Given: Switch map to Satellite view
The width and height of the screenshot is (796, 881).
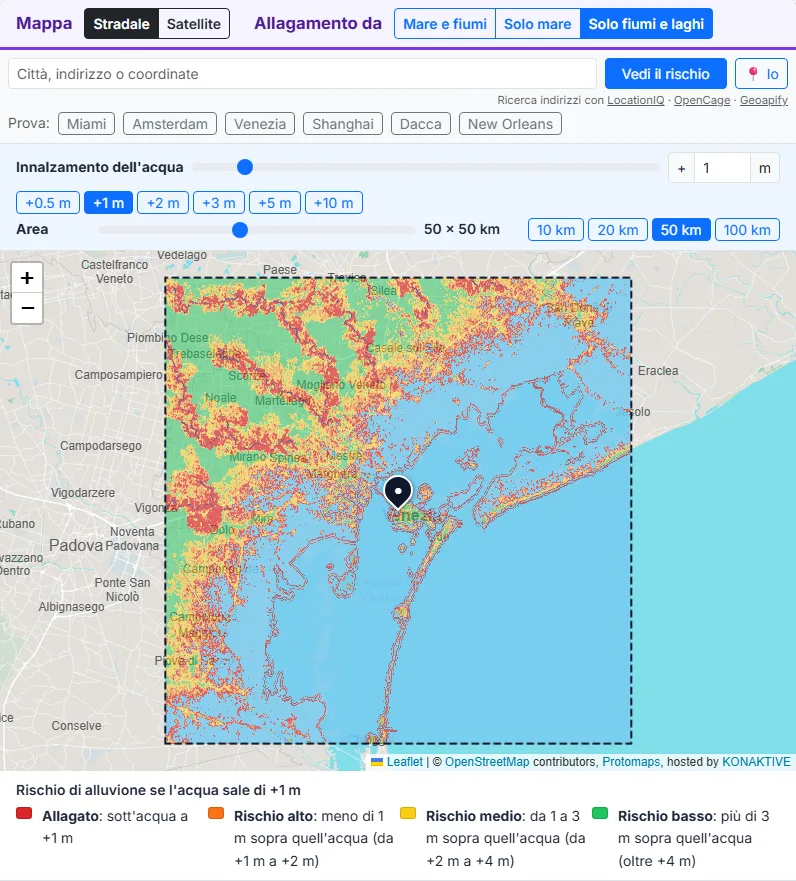Looking at the screenshot, I should coord(194,24).
